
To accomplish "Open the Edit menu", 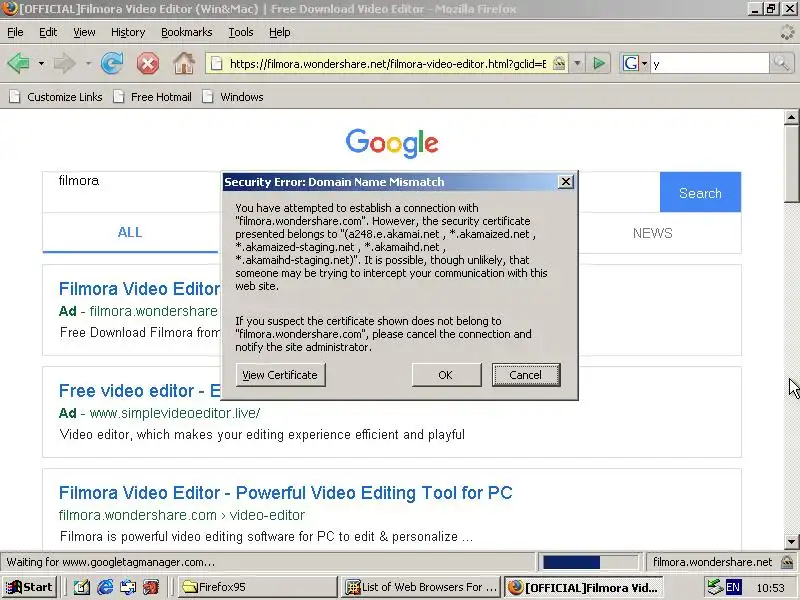I will (48, 32).
